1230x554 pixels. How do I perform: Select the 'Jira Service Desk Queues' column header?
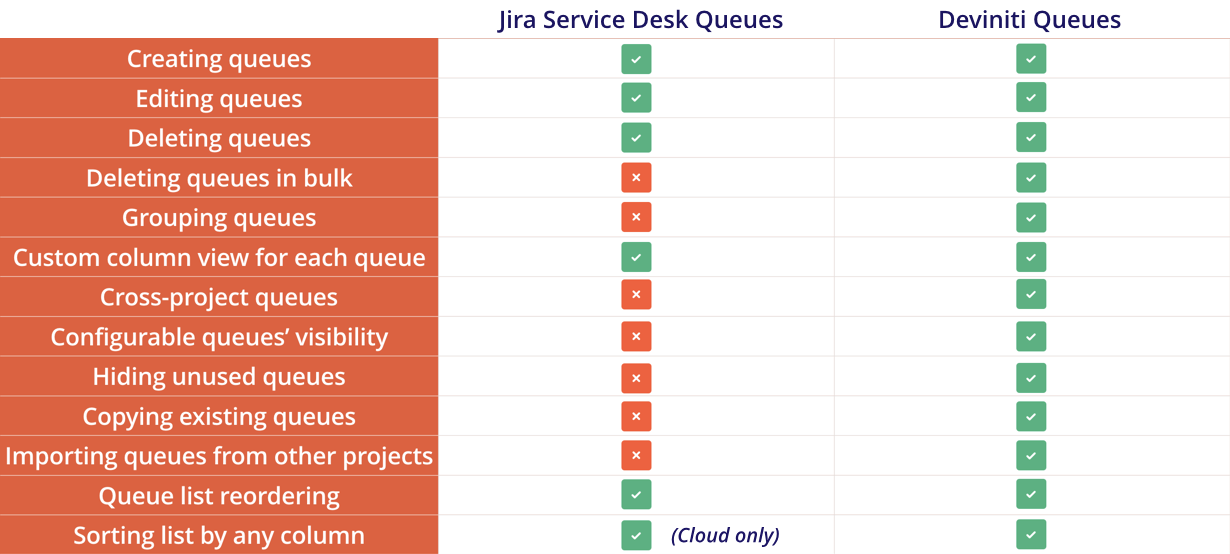coord(640,20)
